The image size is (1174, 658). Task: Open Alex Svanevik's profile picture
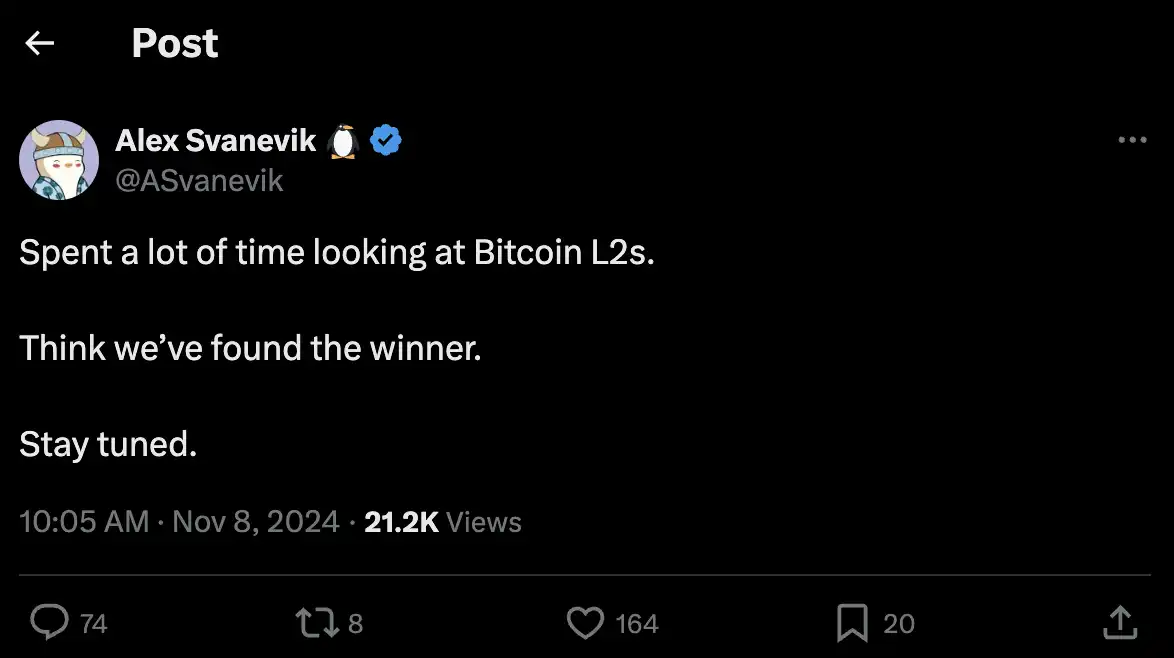coord(59,160)
